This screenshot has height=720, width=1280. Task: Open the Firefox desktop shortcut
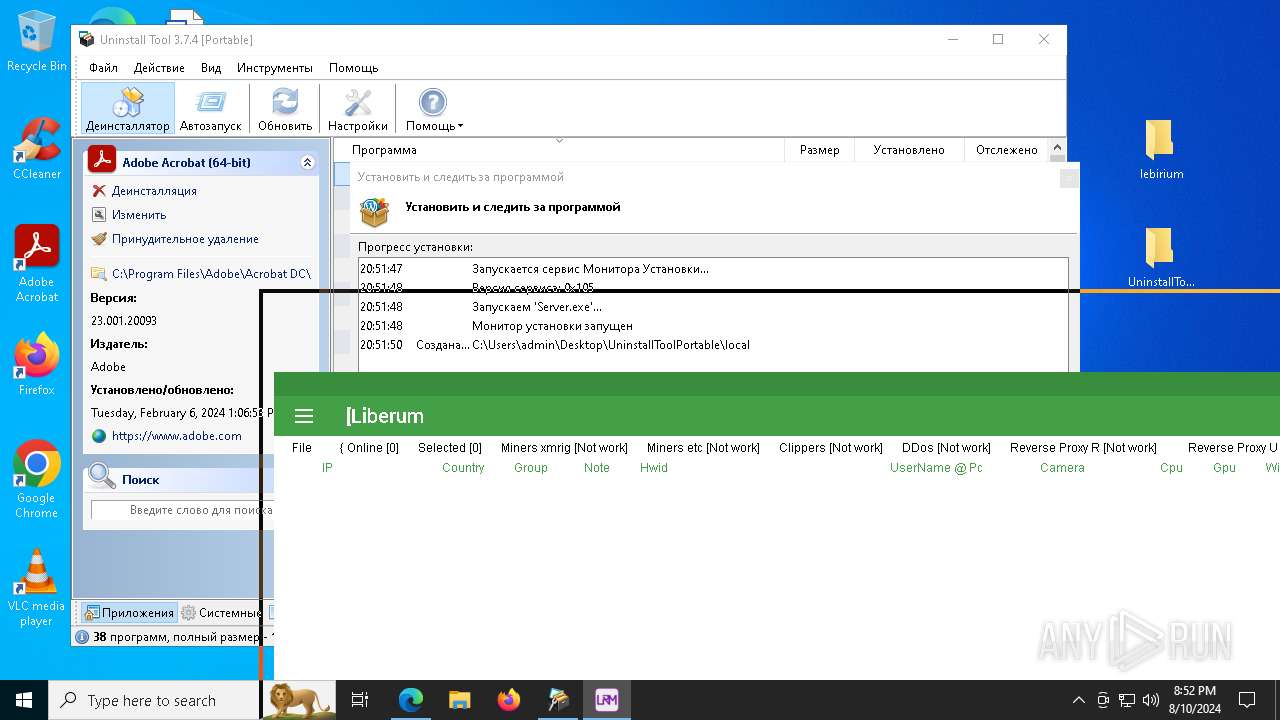[37, 364]
